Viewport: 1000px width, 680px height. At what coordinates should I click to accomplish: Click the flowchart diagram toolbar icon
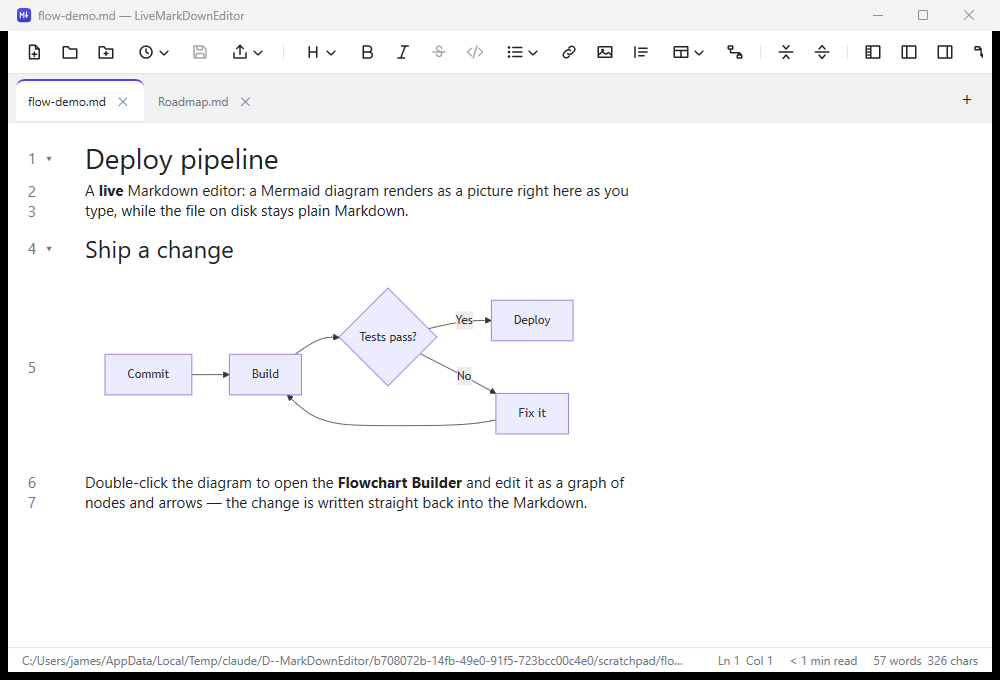[x=735, y=52]
